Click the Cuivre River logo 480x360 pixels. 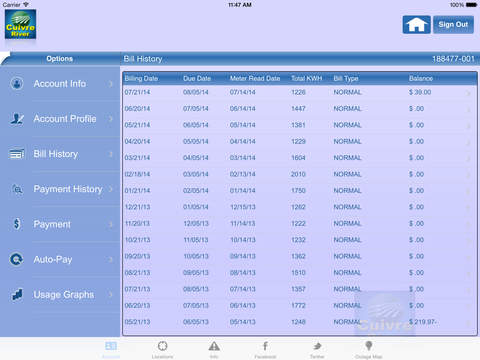(x=20, y=24)
